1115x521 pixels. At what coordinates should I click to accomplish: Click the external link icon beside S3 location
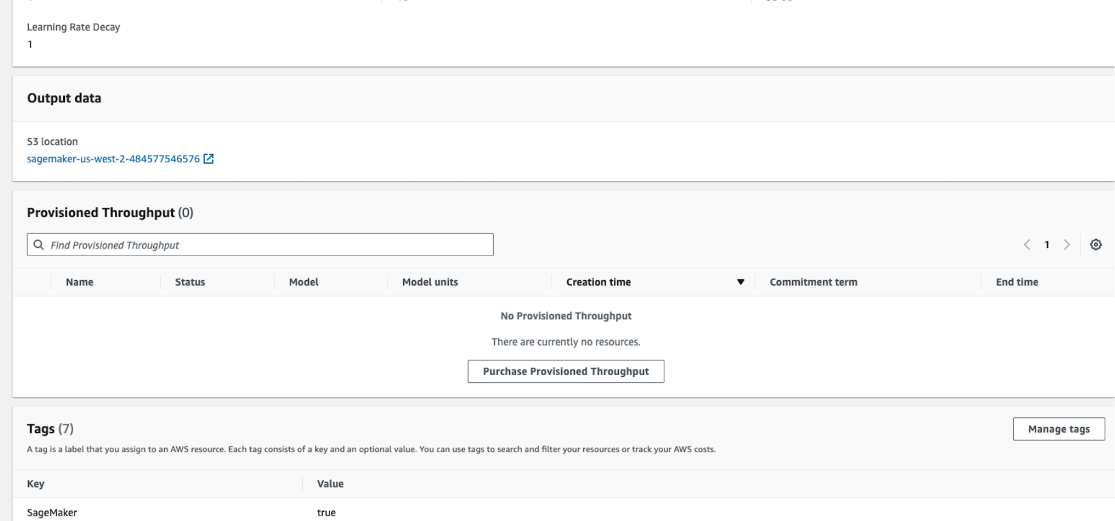click(209, 158)
